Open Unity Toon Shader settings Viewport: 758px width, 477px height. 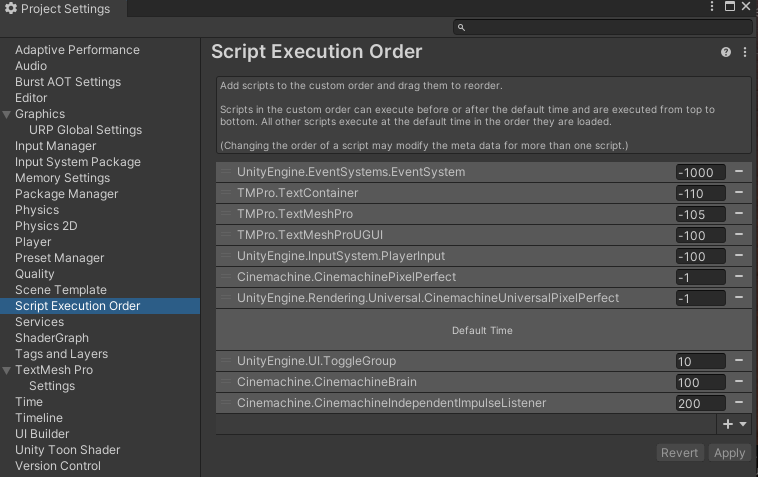pyautogui.click(x=68, y=449)
